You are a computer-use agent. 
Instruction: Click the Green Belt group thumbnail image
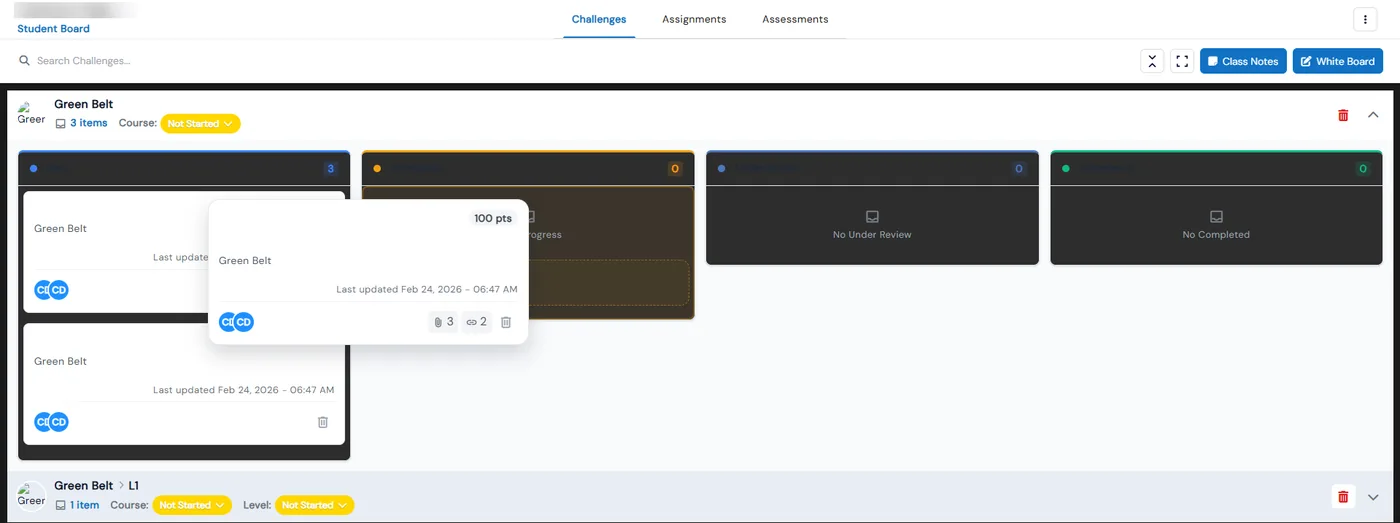point(31,113)
